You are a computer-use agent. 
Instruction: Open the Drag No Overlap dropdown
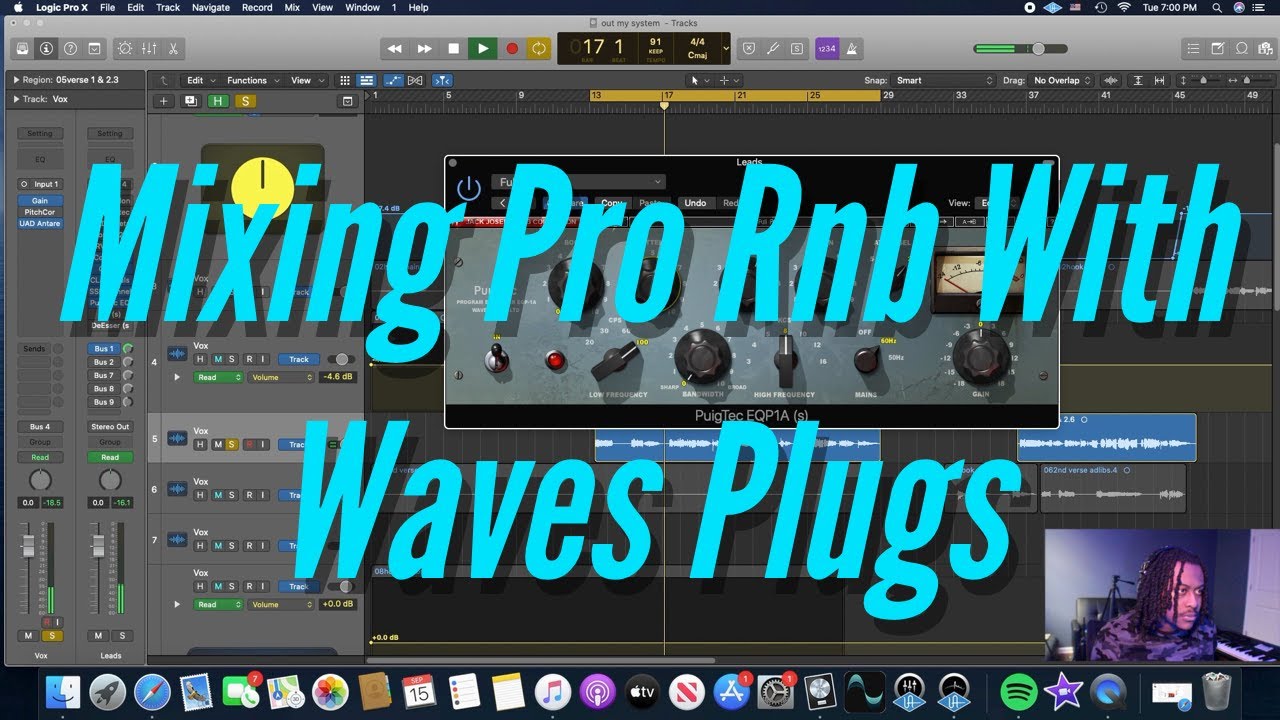click(1062, 80)
